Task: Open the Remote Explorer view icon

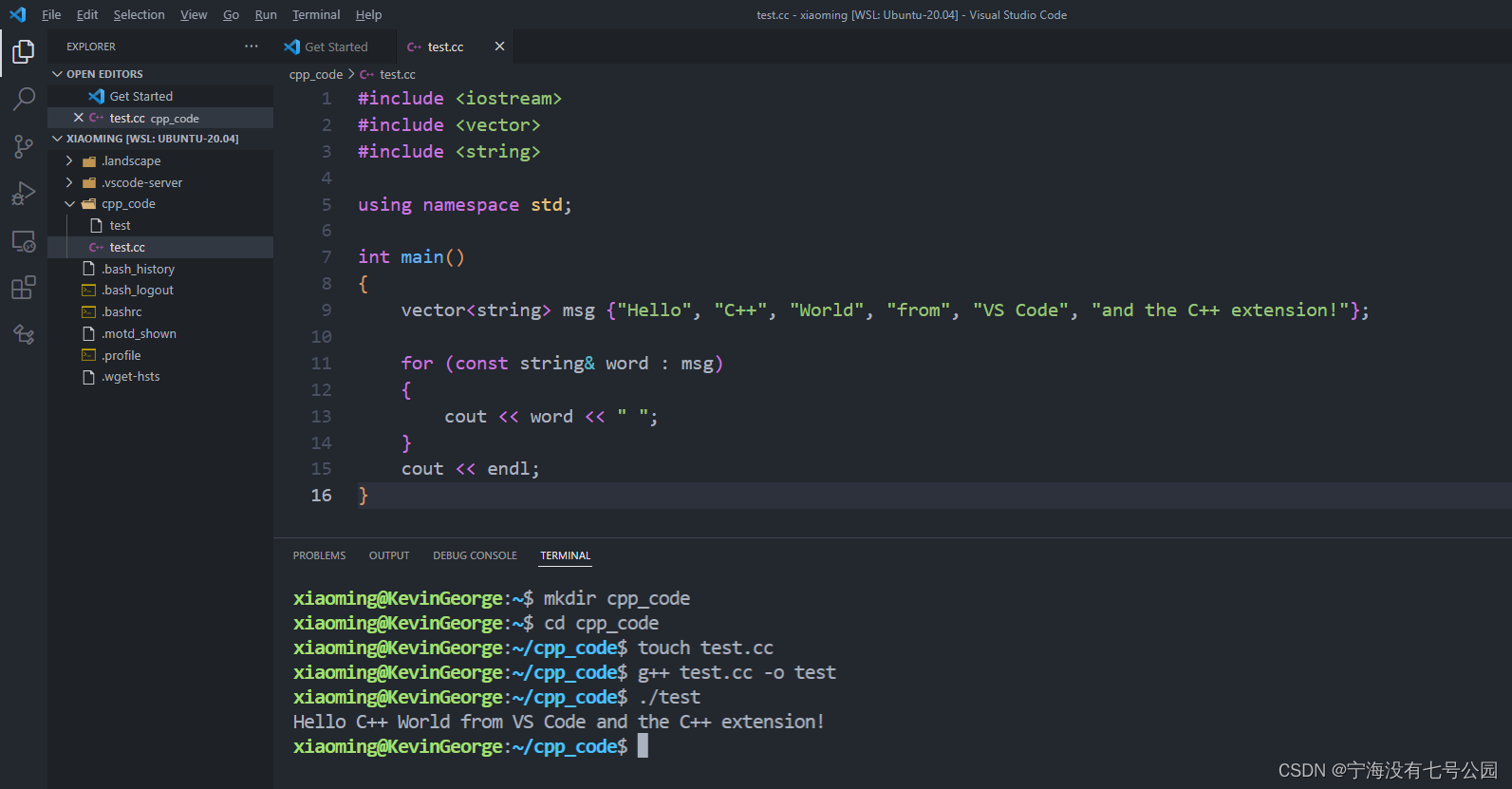Action: click(x=24, y=241)
